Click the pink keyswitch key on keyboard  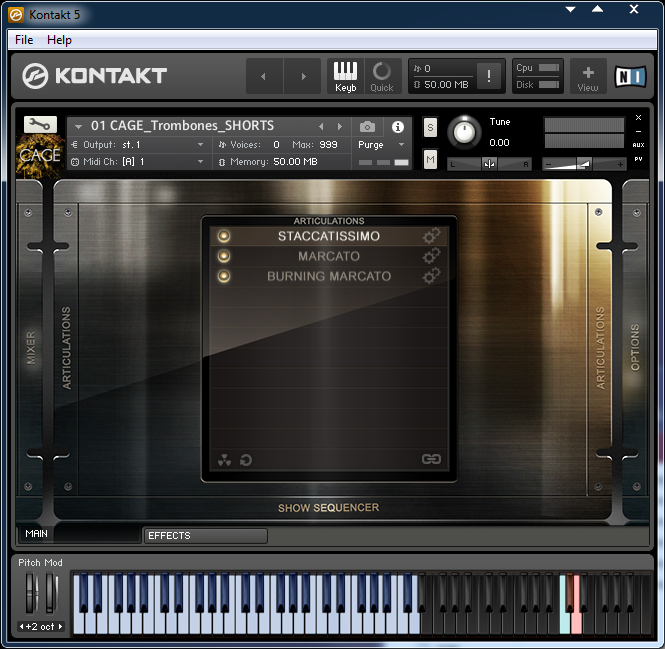tap(576, 621)
